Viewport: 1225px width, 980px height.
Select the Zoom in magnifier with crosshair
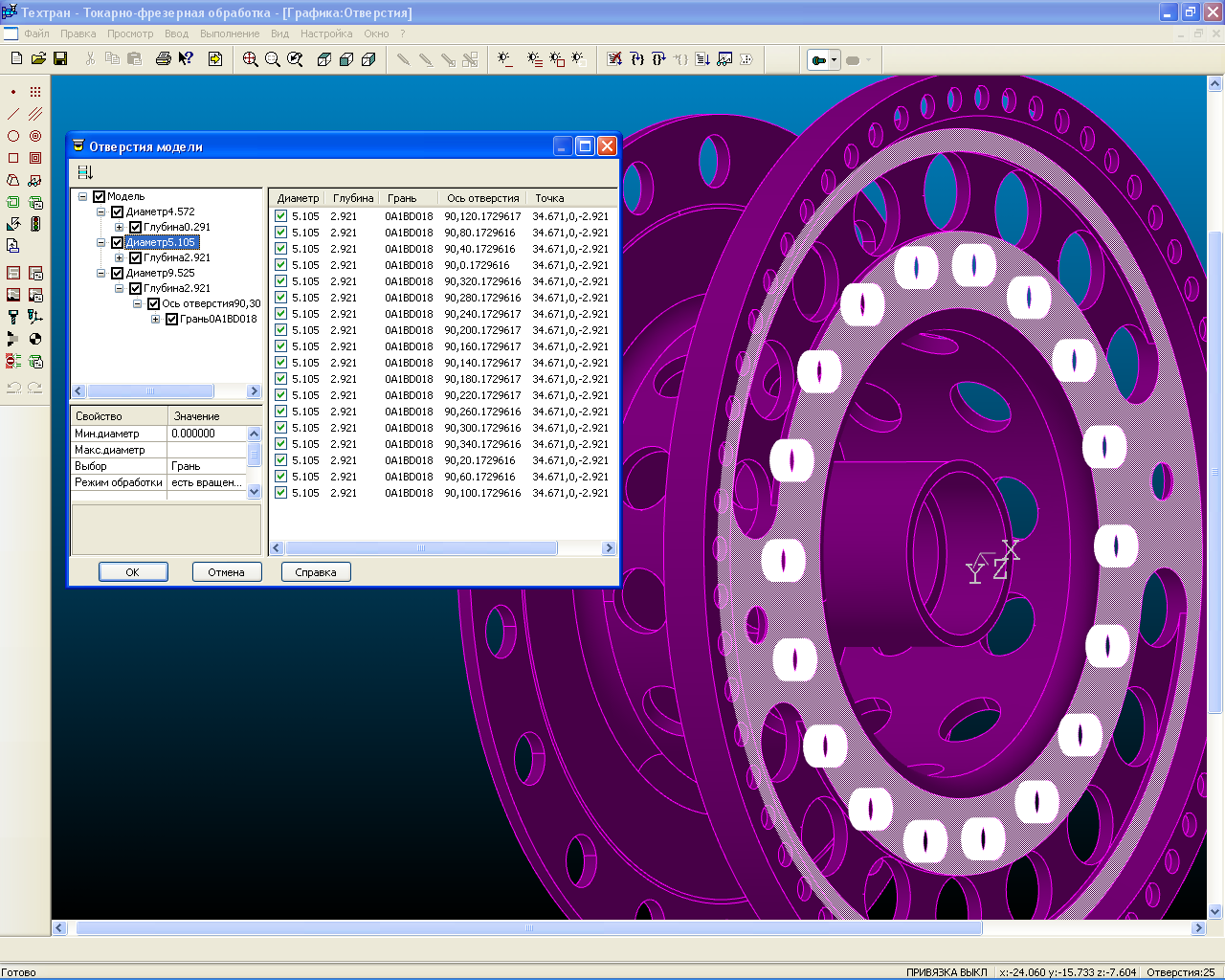click(x=250, y=59)
